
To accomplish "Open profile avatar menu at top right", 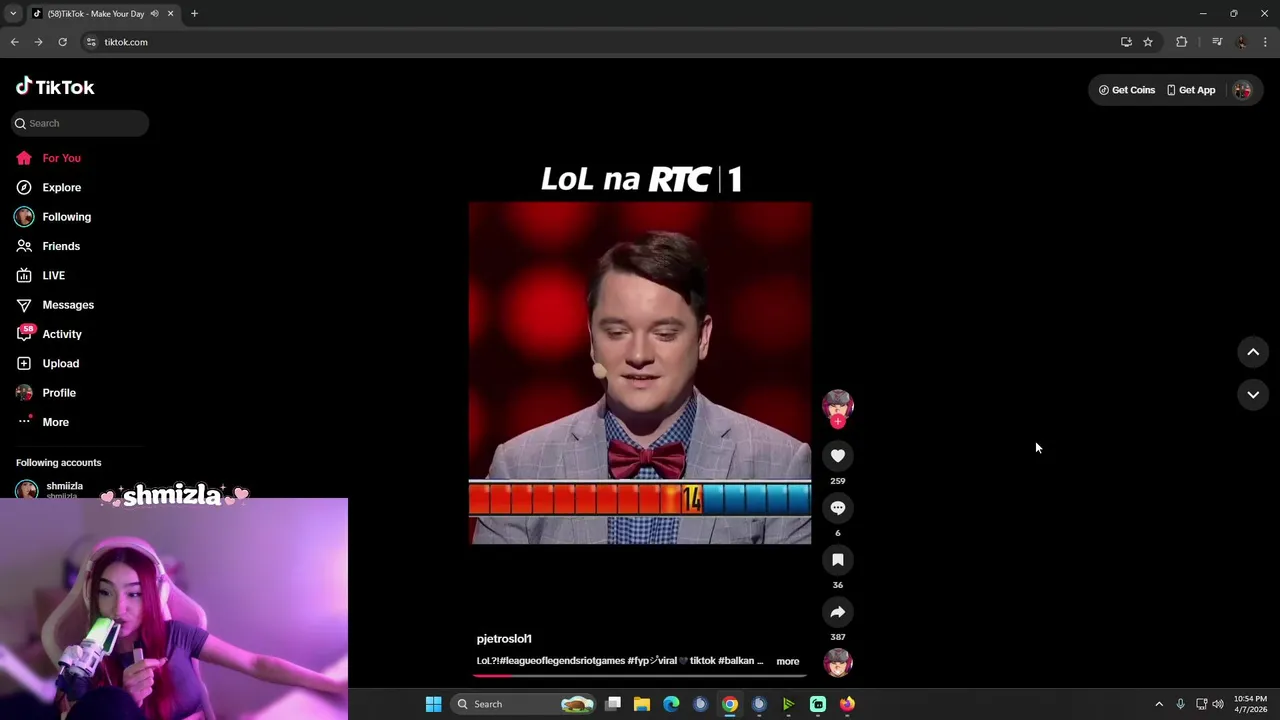I will coord(1242,90).
